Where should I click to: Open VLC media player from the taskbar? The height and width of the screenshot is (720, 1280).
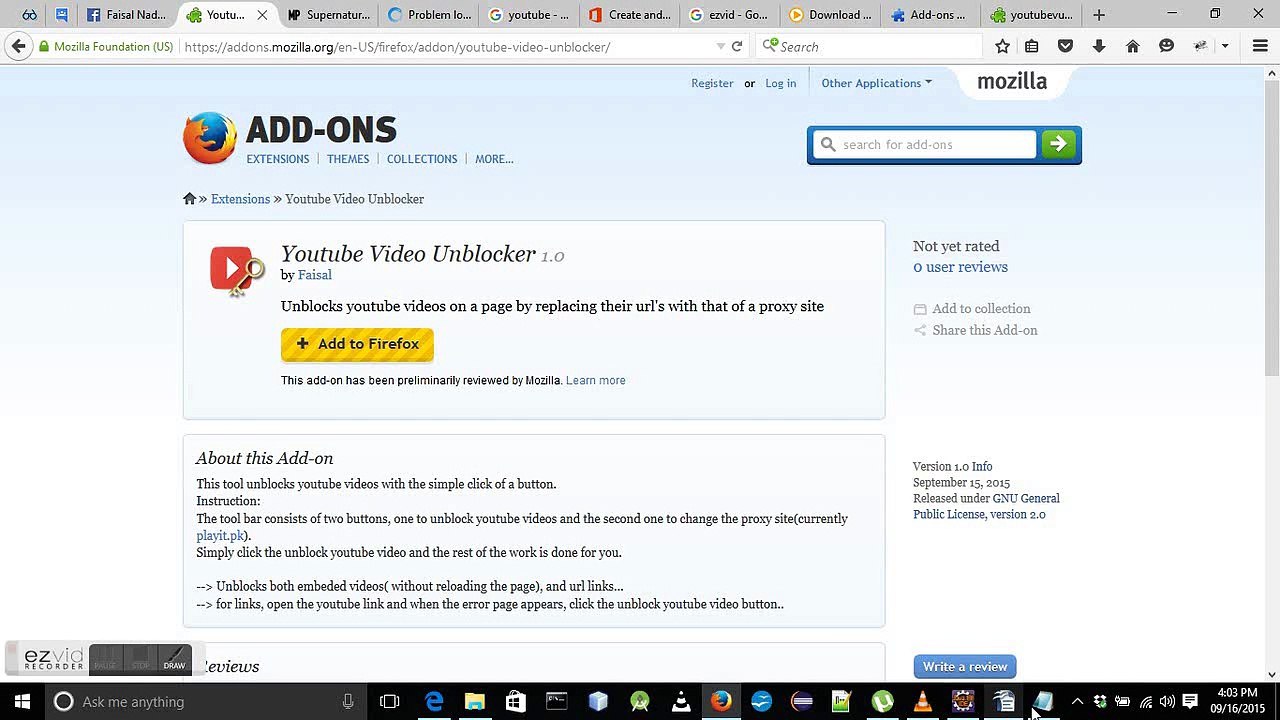[923, 701]
